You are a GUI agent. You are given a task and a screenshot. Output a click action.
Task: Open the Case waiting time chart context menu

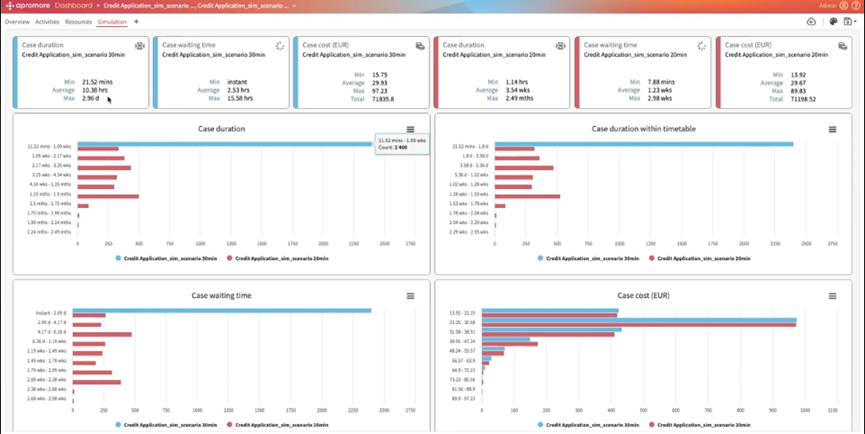tap(410, 296)
